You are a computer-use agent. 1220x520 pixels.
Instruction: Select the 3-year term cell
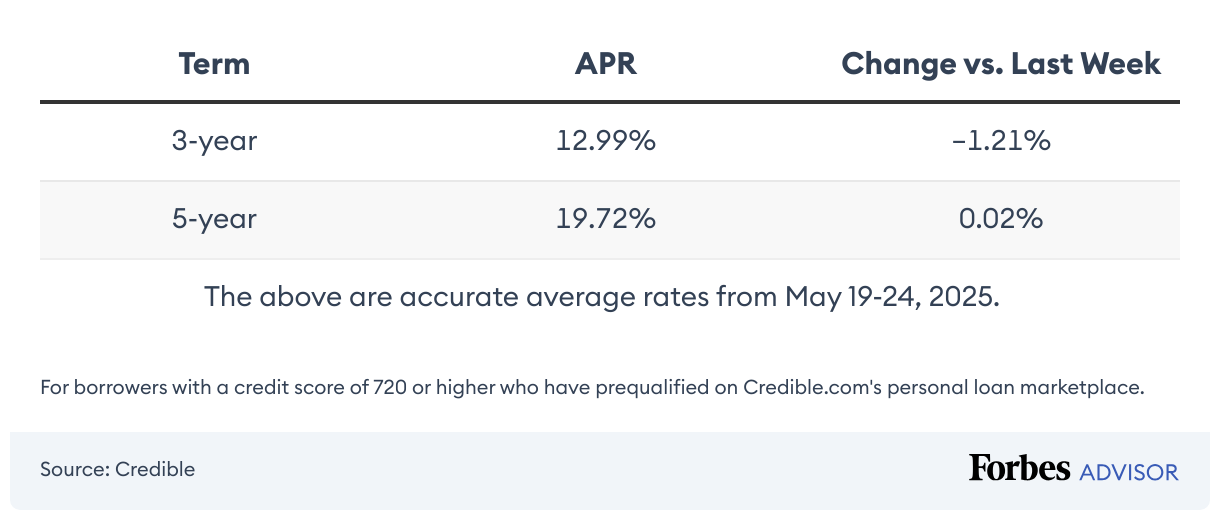[x=214, y=141]
